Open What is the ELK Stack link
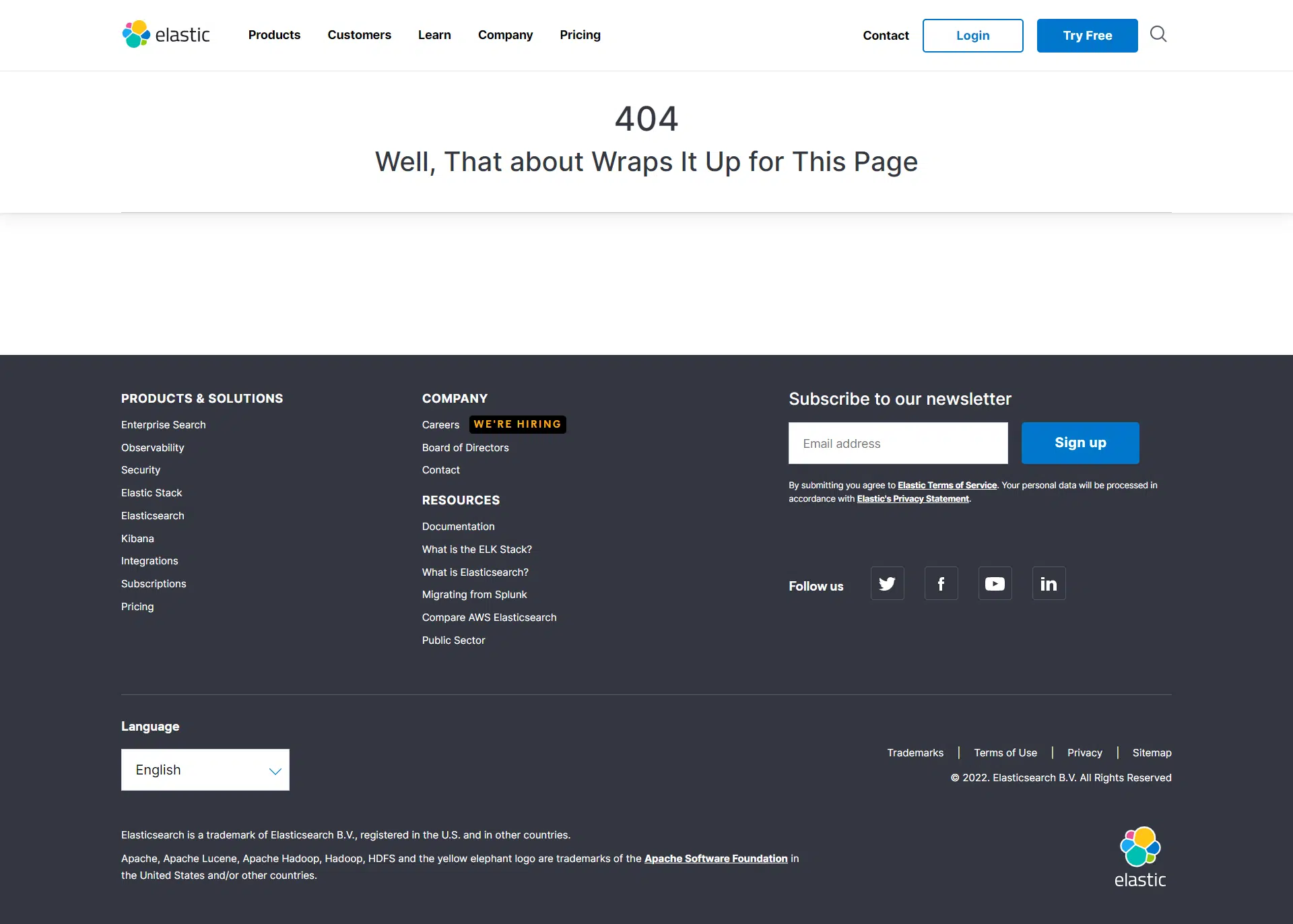The image size is (1293, 924). [x=477, y=550]
